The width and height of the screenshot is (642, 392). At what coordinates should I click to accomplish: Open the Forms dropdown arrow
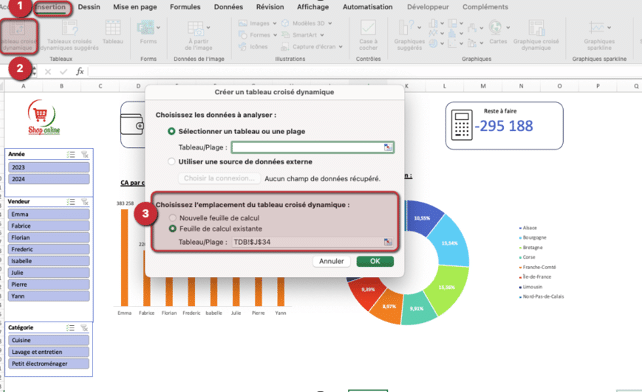158,27
